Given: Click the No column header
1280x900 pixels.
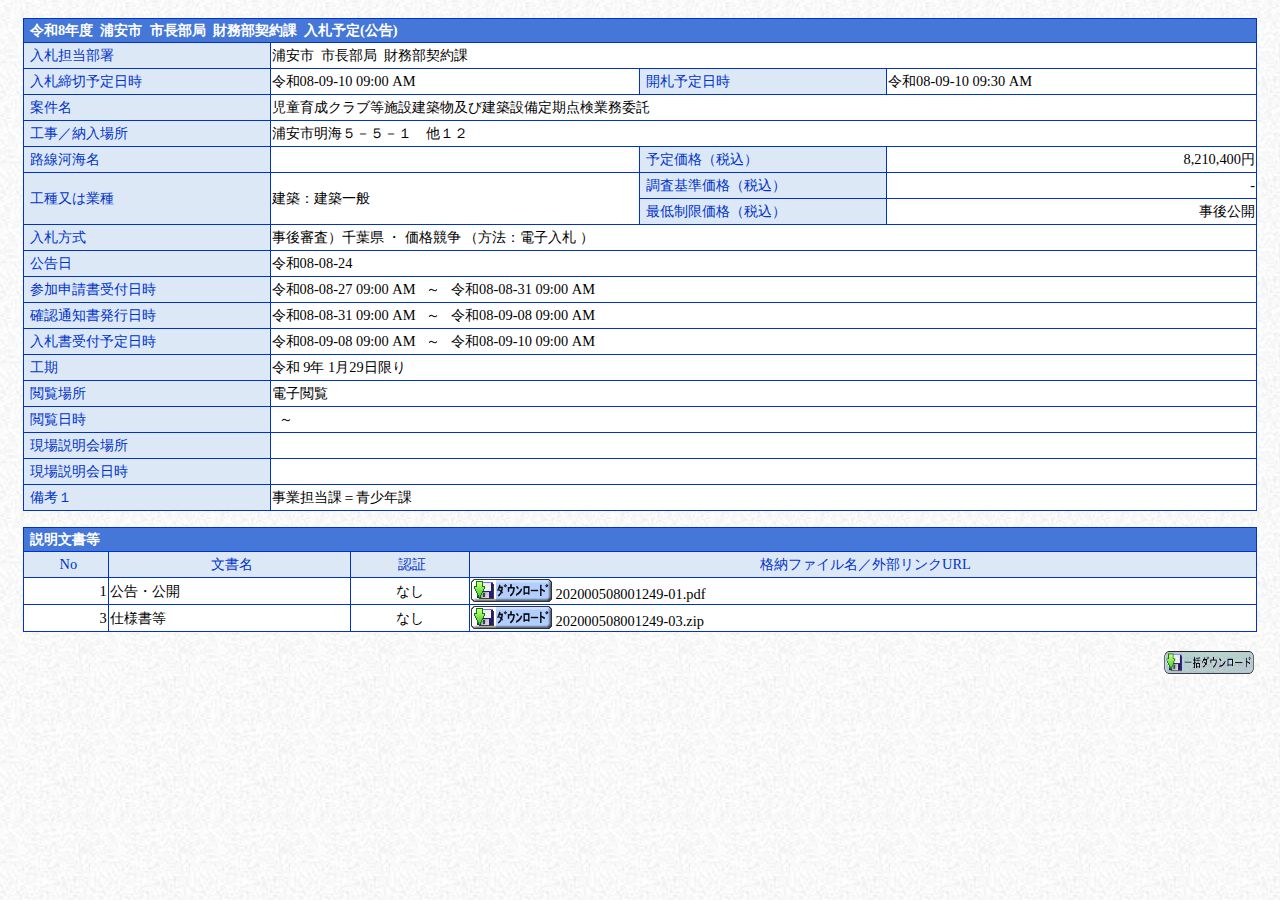Looking at the screenshot, I should coord(66,565).
